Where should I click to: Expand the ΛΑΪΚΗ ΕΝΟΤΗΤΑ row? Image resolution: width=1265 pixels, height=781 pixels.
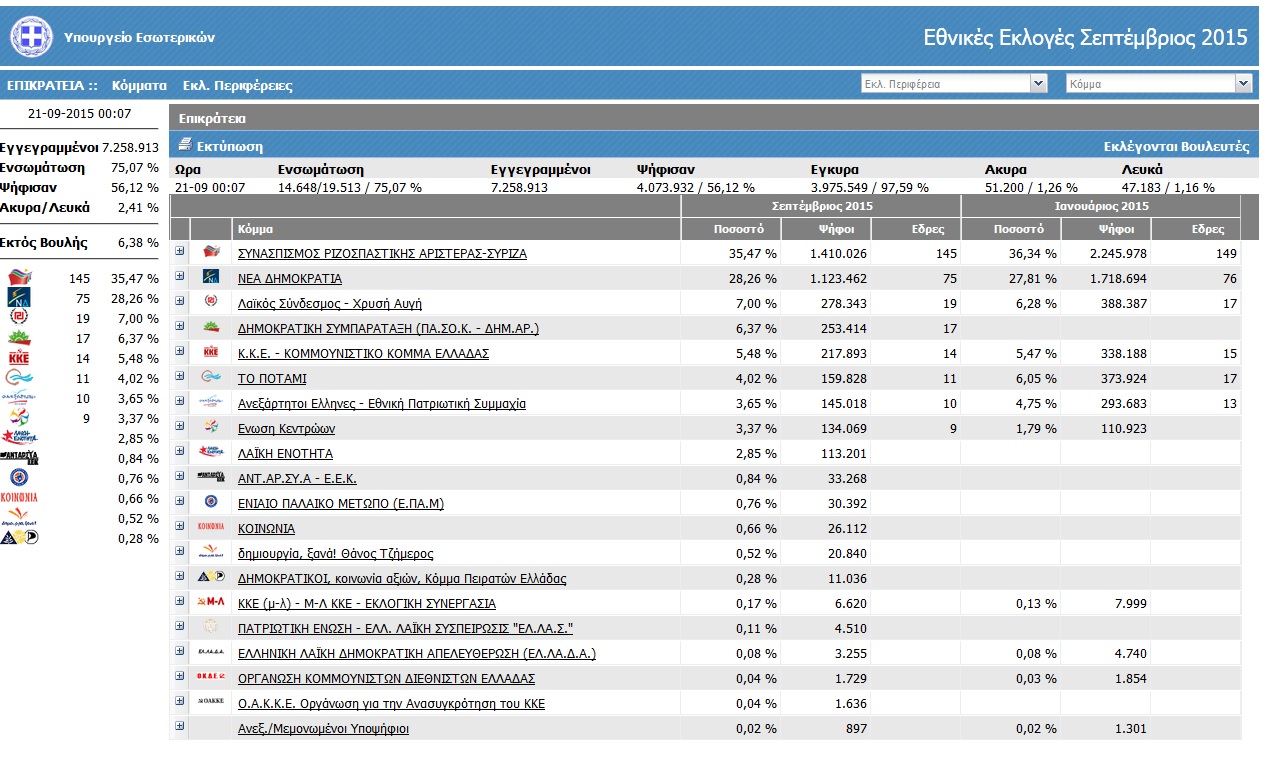180,451
